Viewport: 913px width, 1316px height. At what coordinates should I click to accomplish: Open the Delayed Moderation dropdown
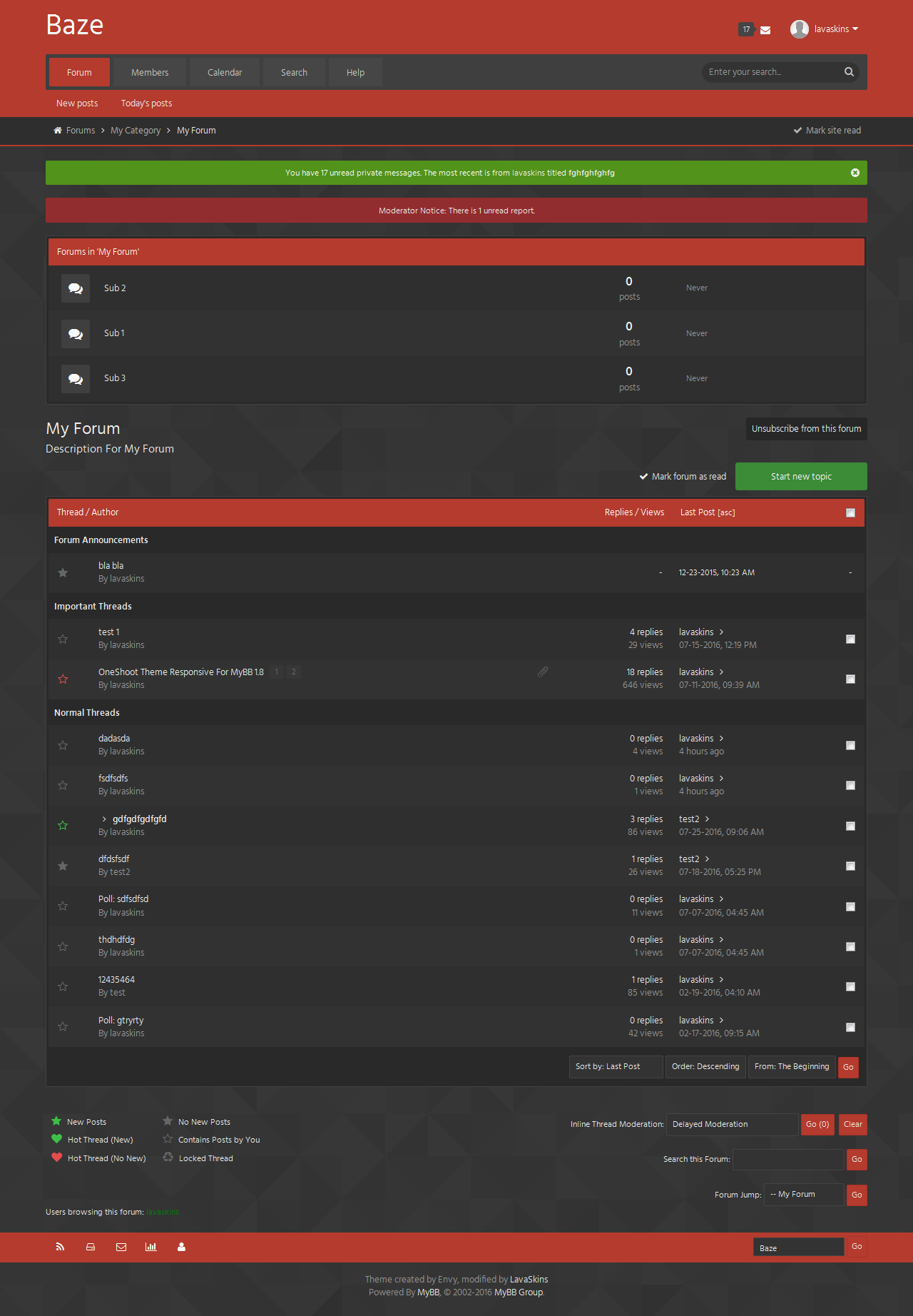732,1125
